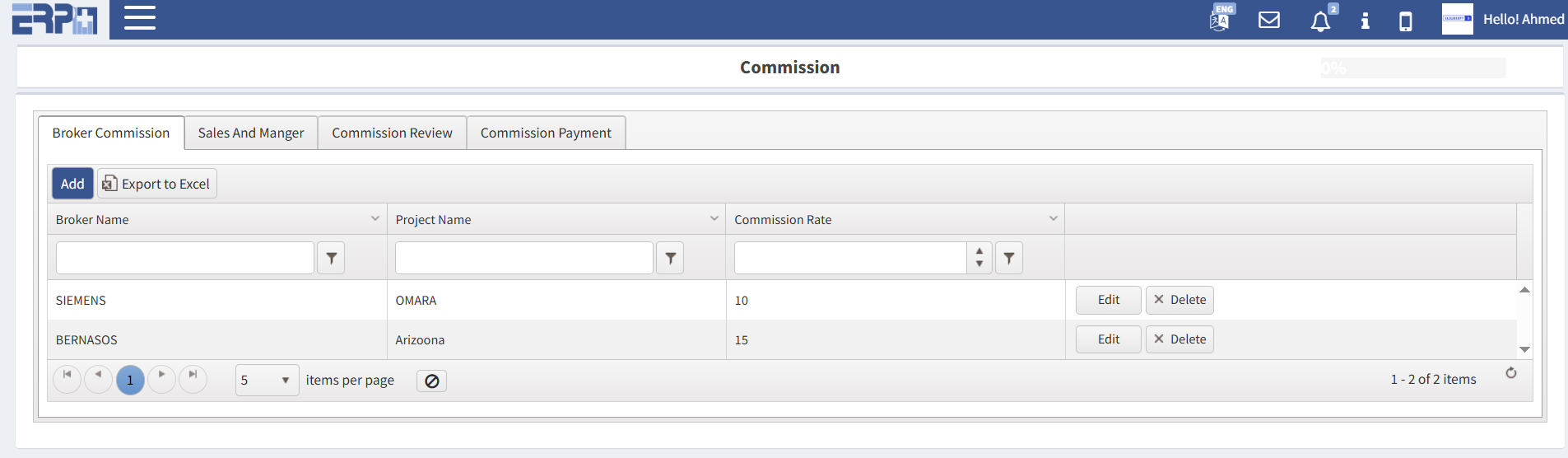Image resolution: width=1568 pixels, height=458 pixels.
Task: Switch language with the ENG translate icon
Action: (1220, 19)
